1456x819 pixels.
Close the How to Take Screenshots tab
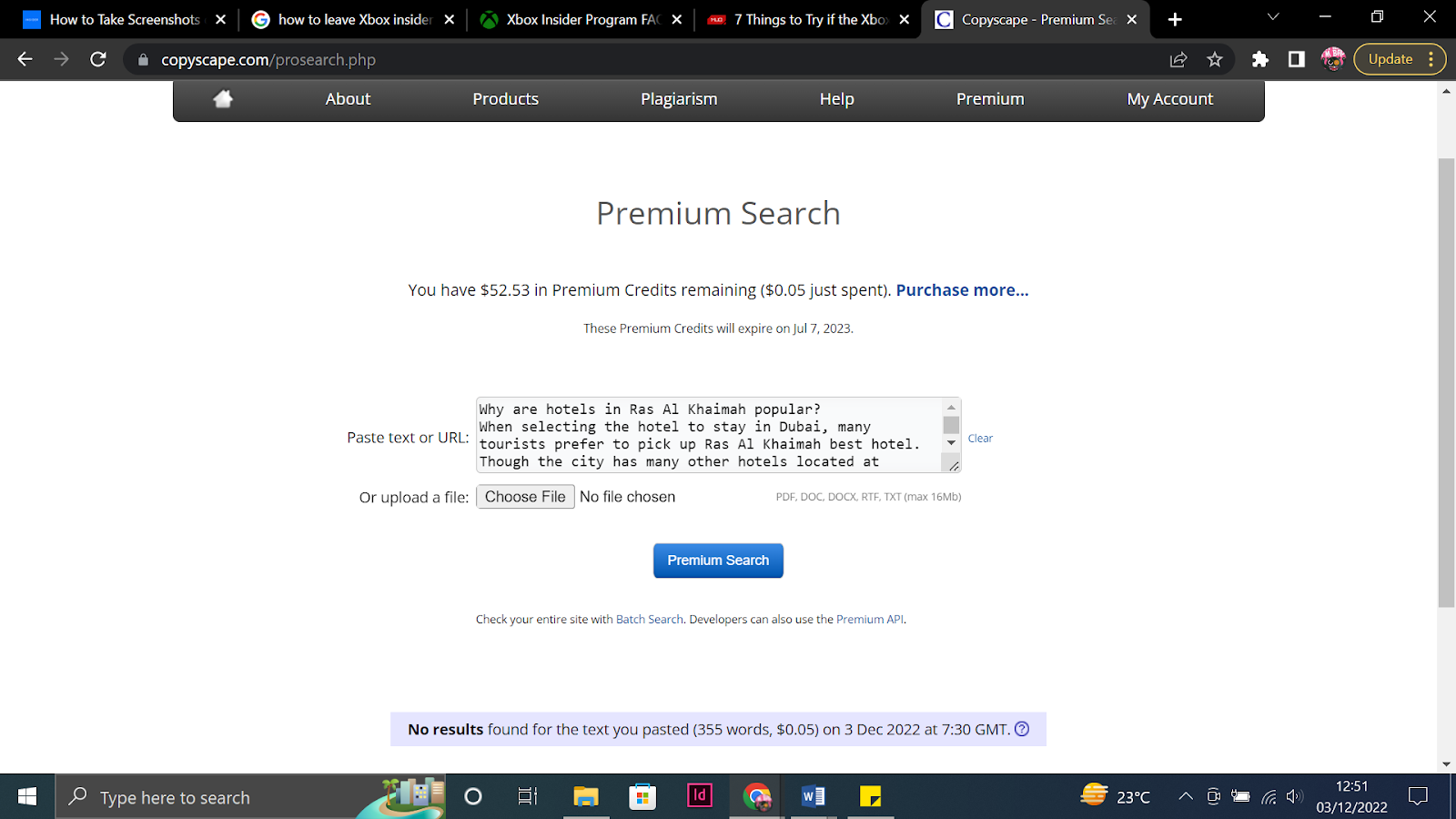coord(221,19)
